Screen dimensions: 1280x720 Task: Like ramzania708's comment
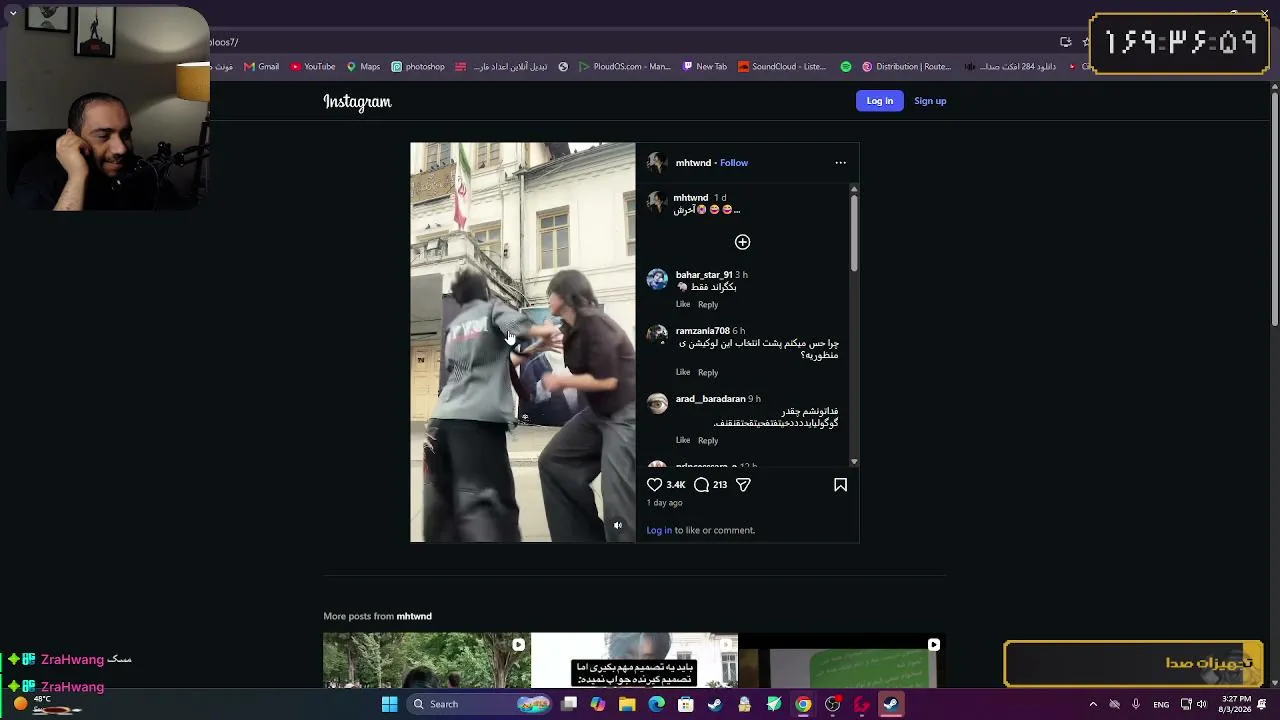[x=683, y=372]
